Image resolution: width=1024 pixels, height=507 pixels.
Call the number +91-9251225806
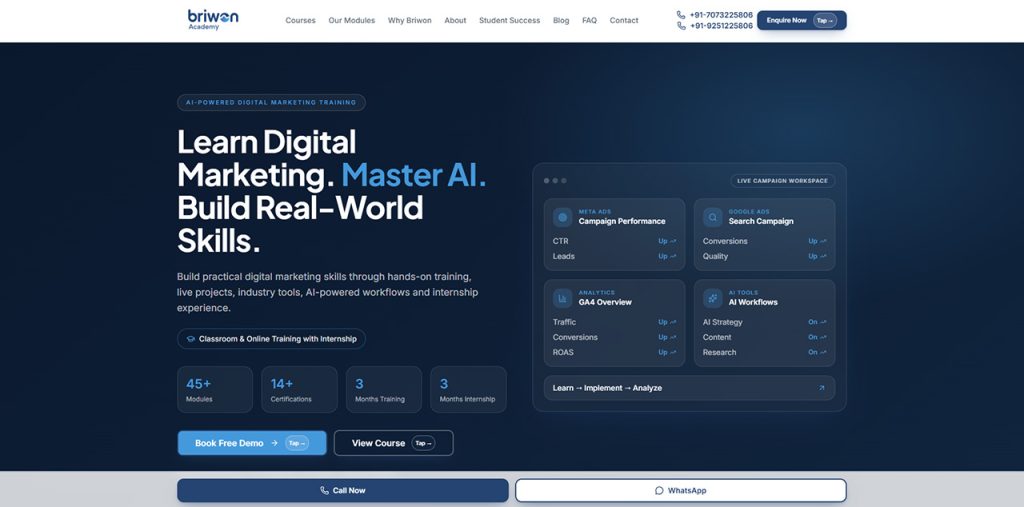pyautogui.click(x=721, y=25)
